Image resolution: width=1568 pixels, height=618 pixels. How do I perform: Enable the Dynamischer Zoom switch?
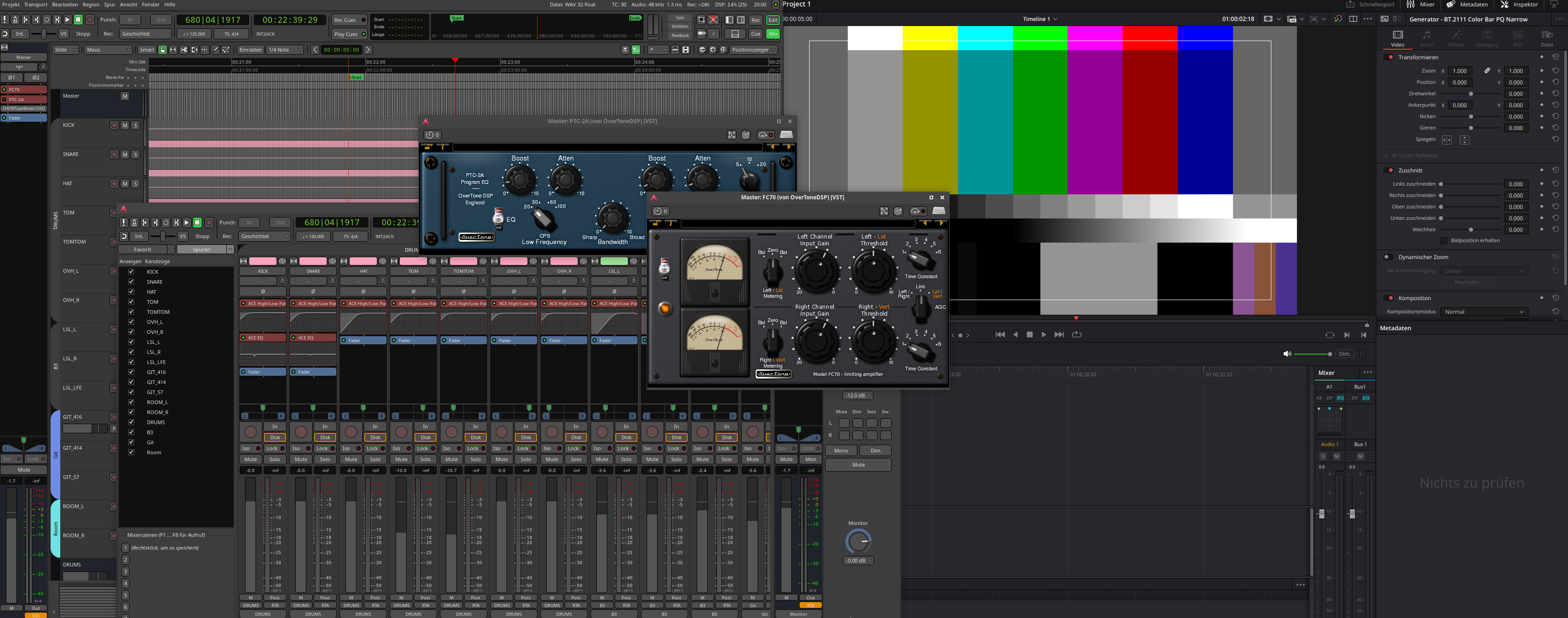pos(1389,257)
